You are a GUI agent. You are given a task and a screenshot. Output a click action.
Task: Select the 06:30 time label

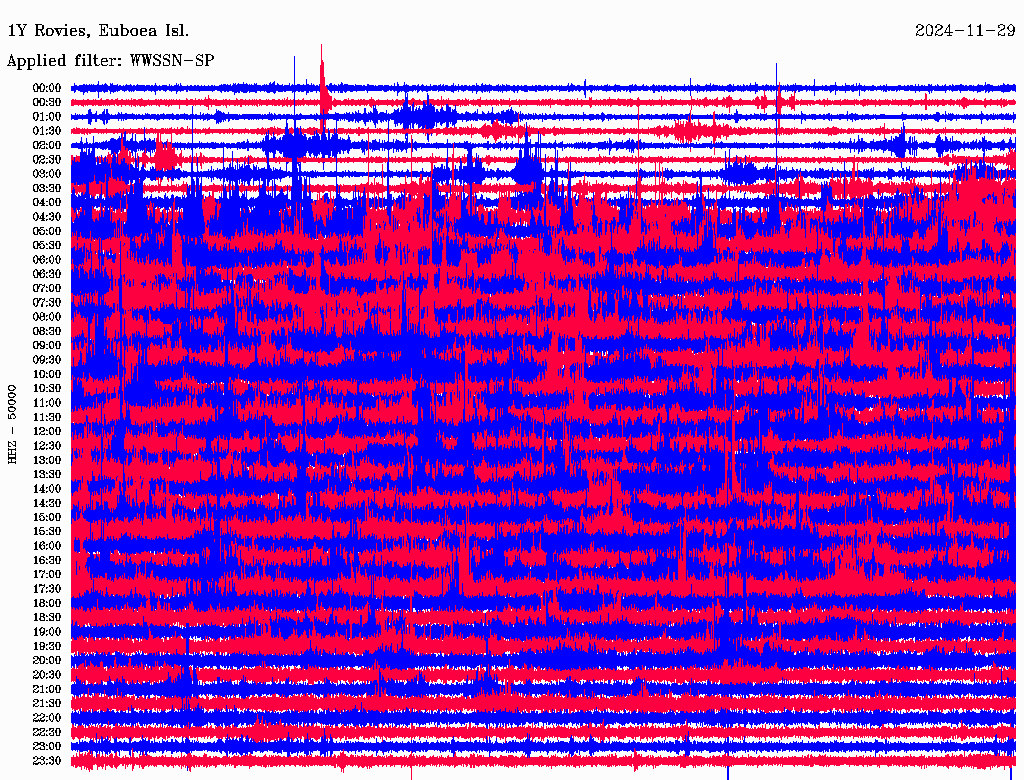coord(46,274)
